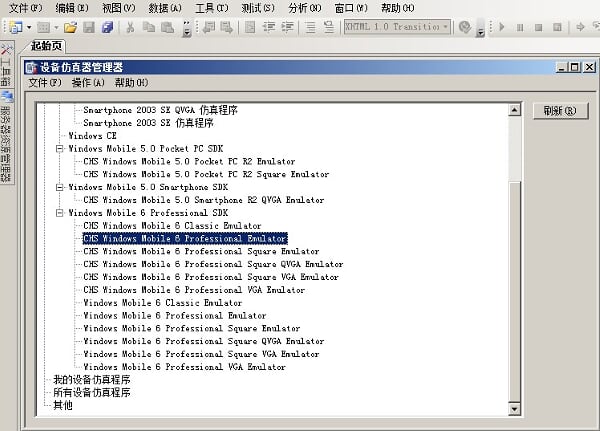Click the New Project toolbar icon
Viewport: 600px width, 431px height.
(x=15, y=27)
